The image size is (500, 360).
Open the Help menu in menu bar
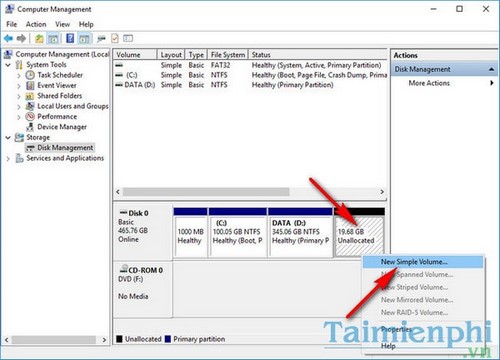tap(86, 24)
